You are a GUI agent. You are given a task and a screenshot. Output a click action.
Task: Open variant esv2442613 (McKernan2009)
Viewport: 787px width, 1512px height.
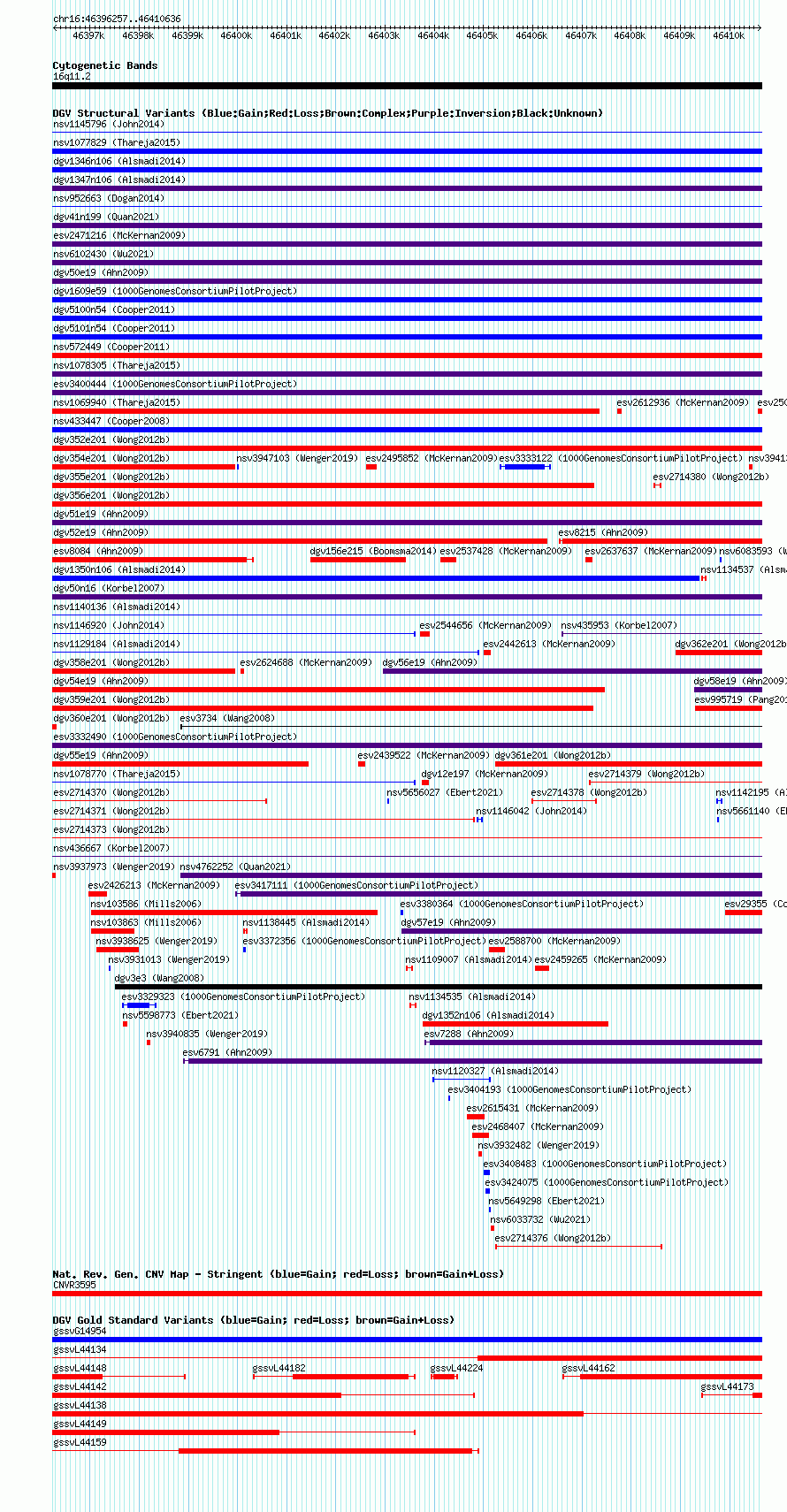[x=549, y=644]
